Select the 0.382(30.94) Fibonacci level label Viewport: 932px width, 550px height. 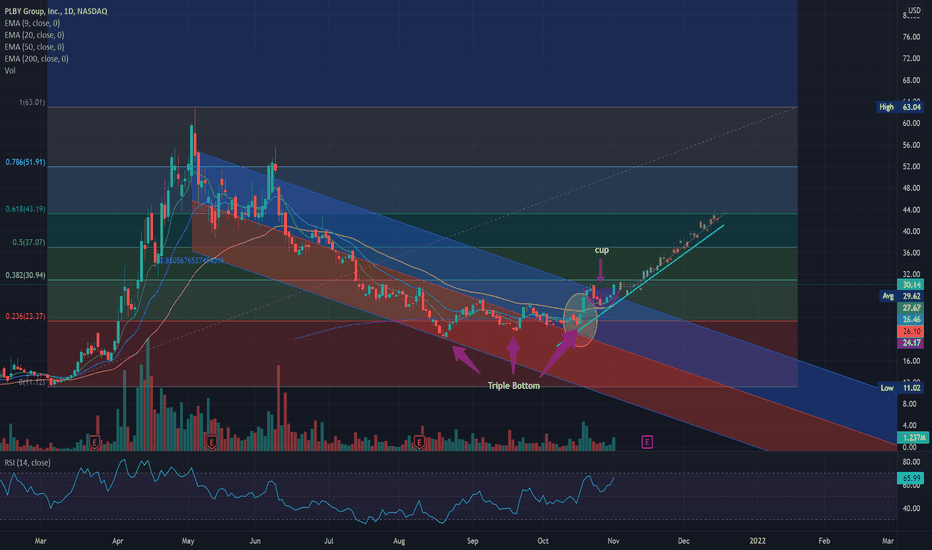(25, 275)
